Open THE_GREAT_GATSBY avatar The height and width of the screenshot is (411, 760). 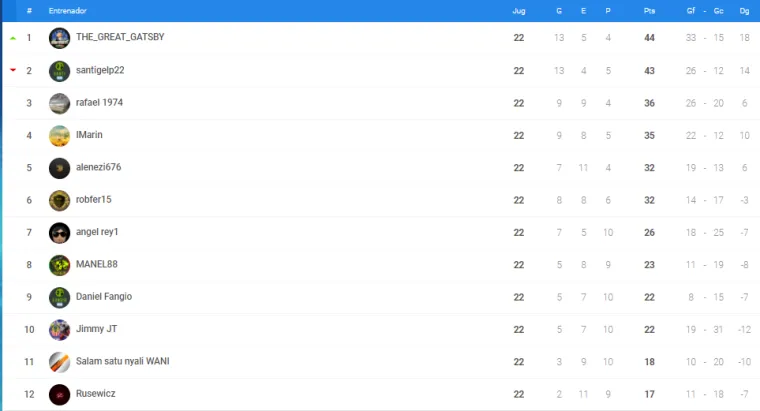click(x=59, y=38)
